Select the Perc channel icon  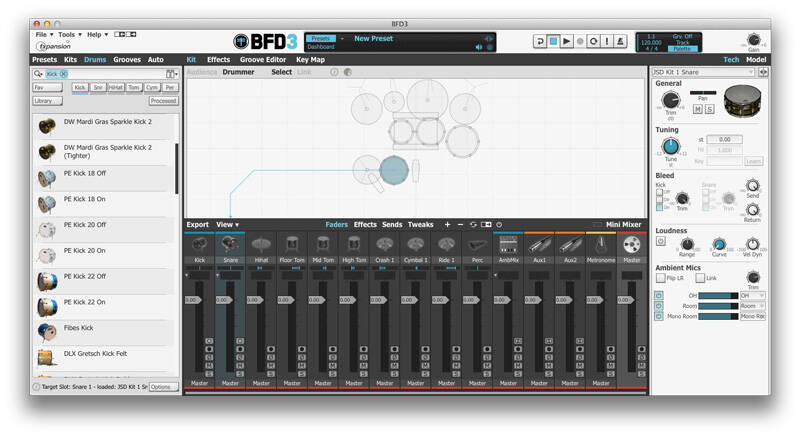(x=477, y=245)
